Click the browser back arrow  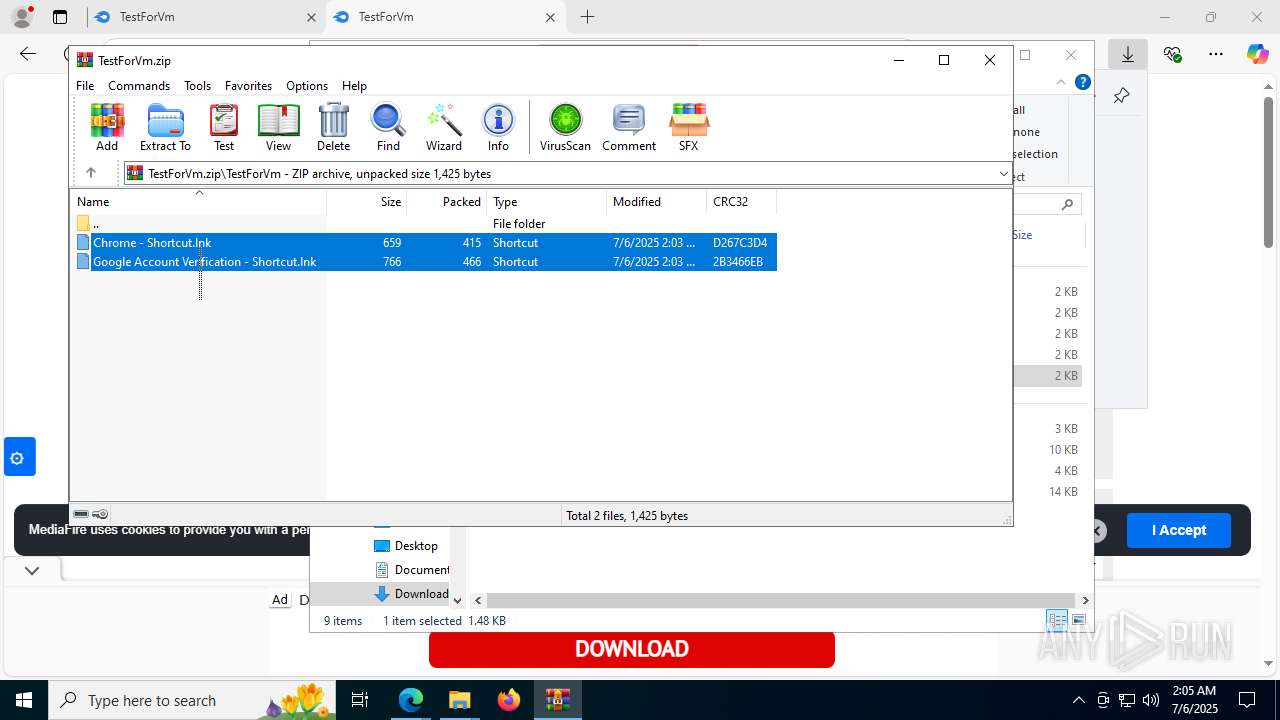click(28, 54)
